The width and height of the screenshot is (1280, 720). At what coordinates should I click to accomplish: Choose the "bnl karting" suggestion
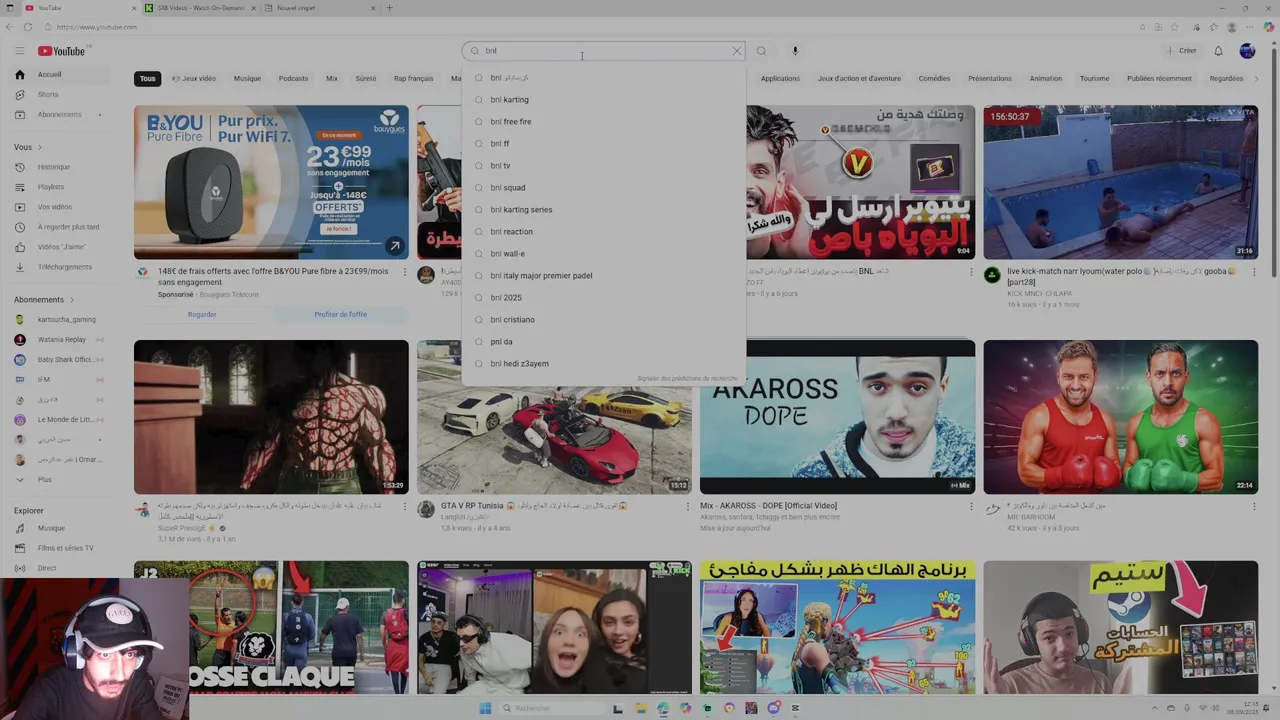604,100
